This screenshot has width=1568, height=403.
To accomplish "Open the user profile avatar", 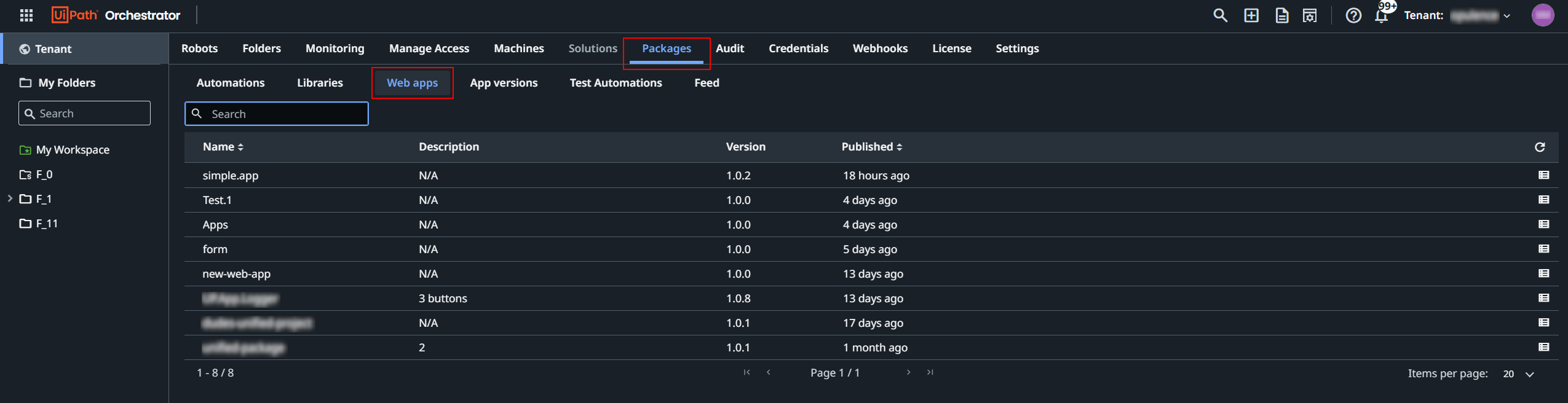I will tap(1543, 15).
